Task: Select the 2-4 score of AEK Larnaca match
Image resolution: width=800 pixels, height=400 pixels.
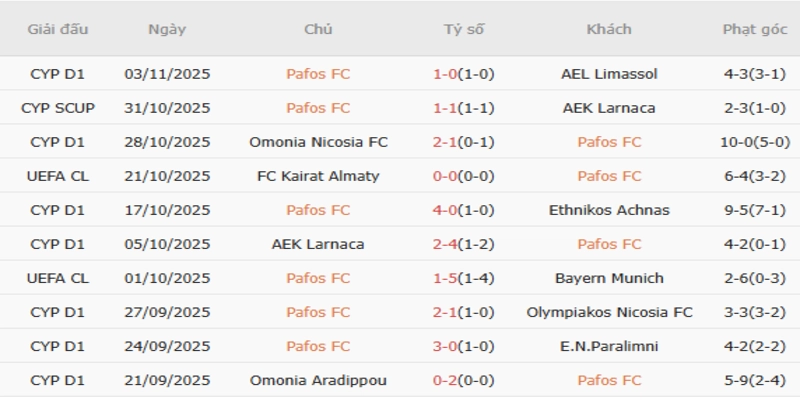Action: pos(446,244)
